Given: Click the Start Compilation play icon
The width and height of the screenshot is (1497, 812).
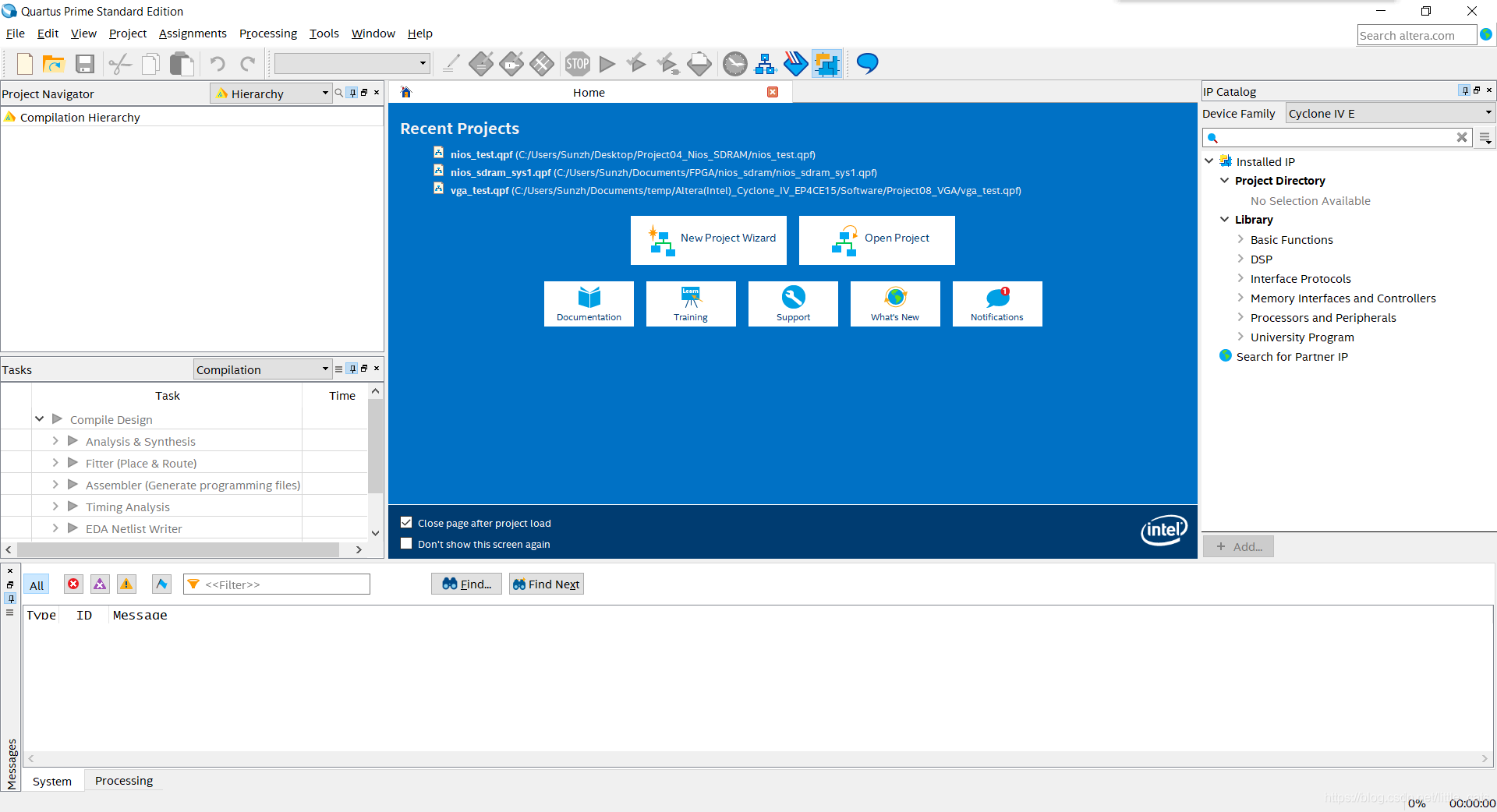Looking at the screenshot, I should click(x=607, y=64).
